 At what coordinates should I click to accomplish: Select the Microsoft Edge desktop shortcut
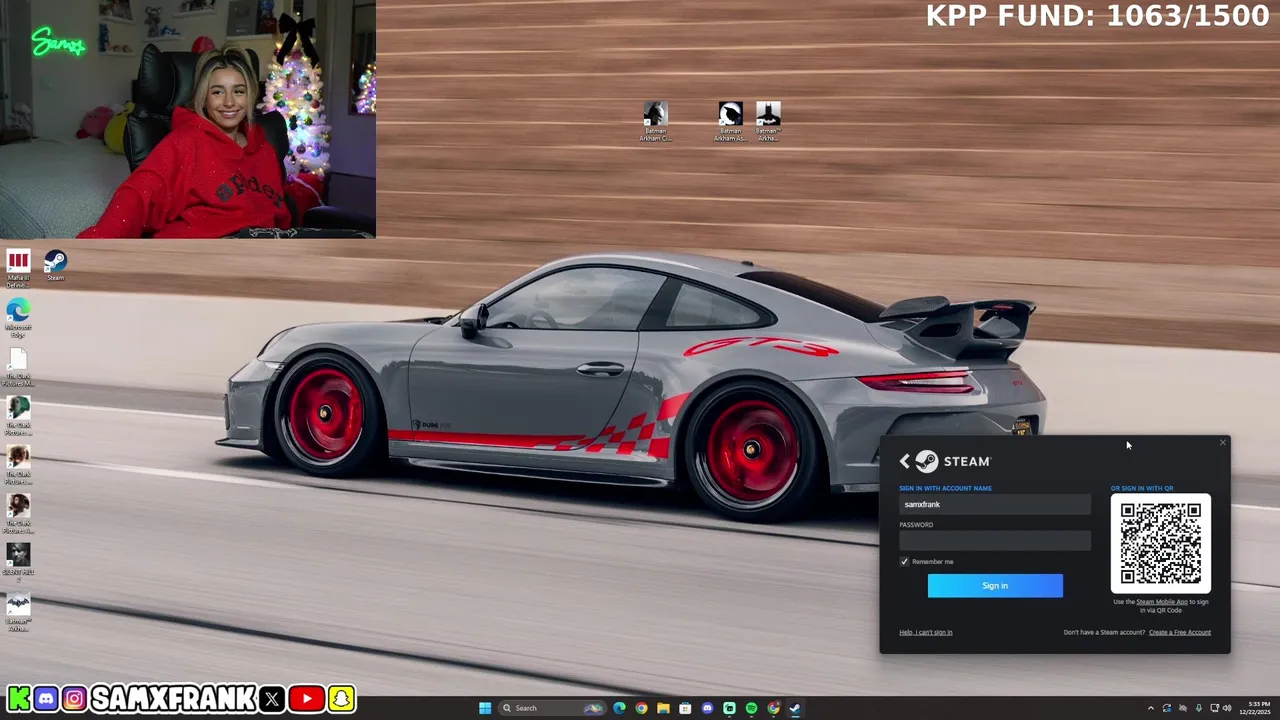18,318
